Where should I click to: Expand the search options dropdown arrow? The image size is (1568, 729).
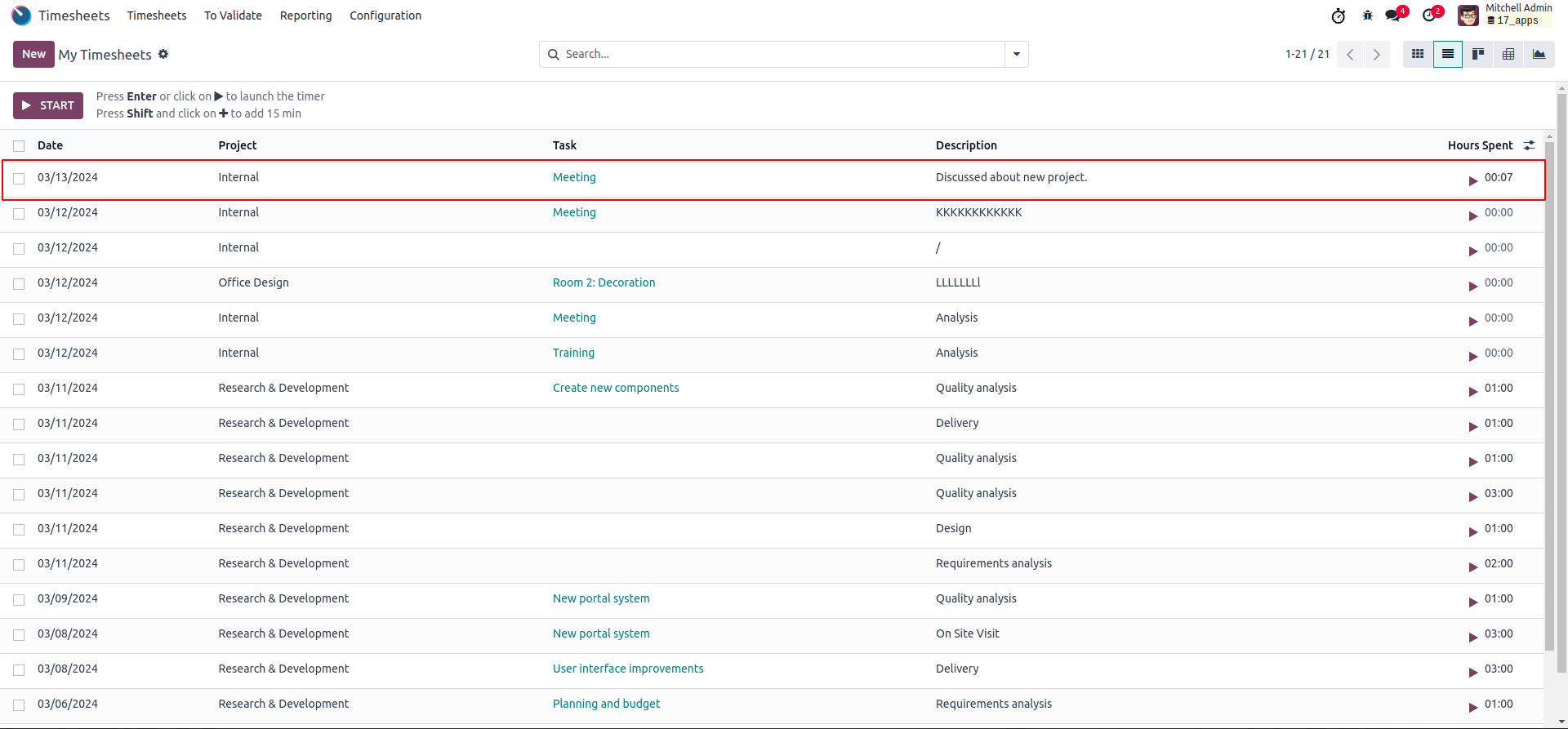pos(1017,55)
